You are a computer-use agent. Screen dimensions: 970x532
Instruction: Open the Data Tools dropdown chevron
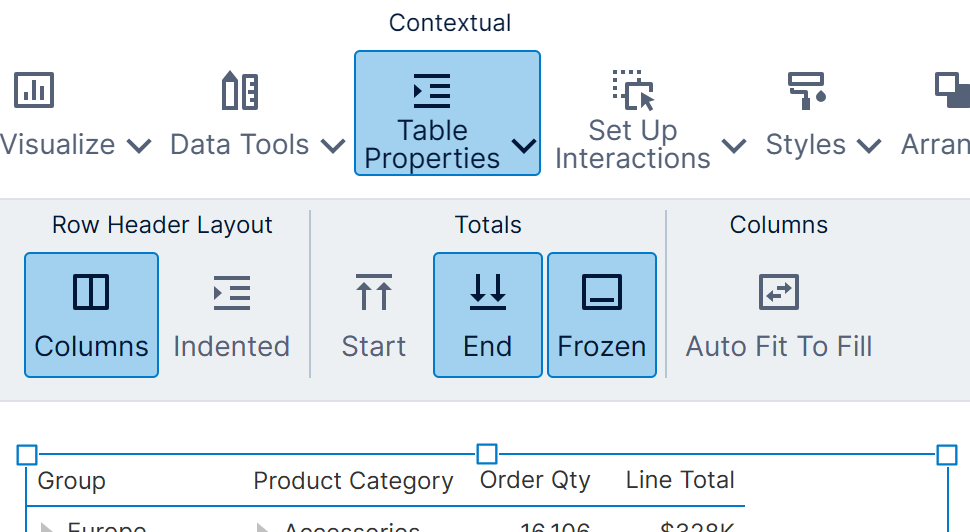tap(333, 146)
